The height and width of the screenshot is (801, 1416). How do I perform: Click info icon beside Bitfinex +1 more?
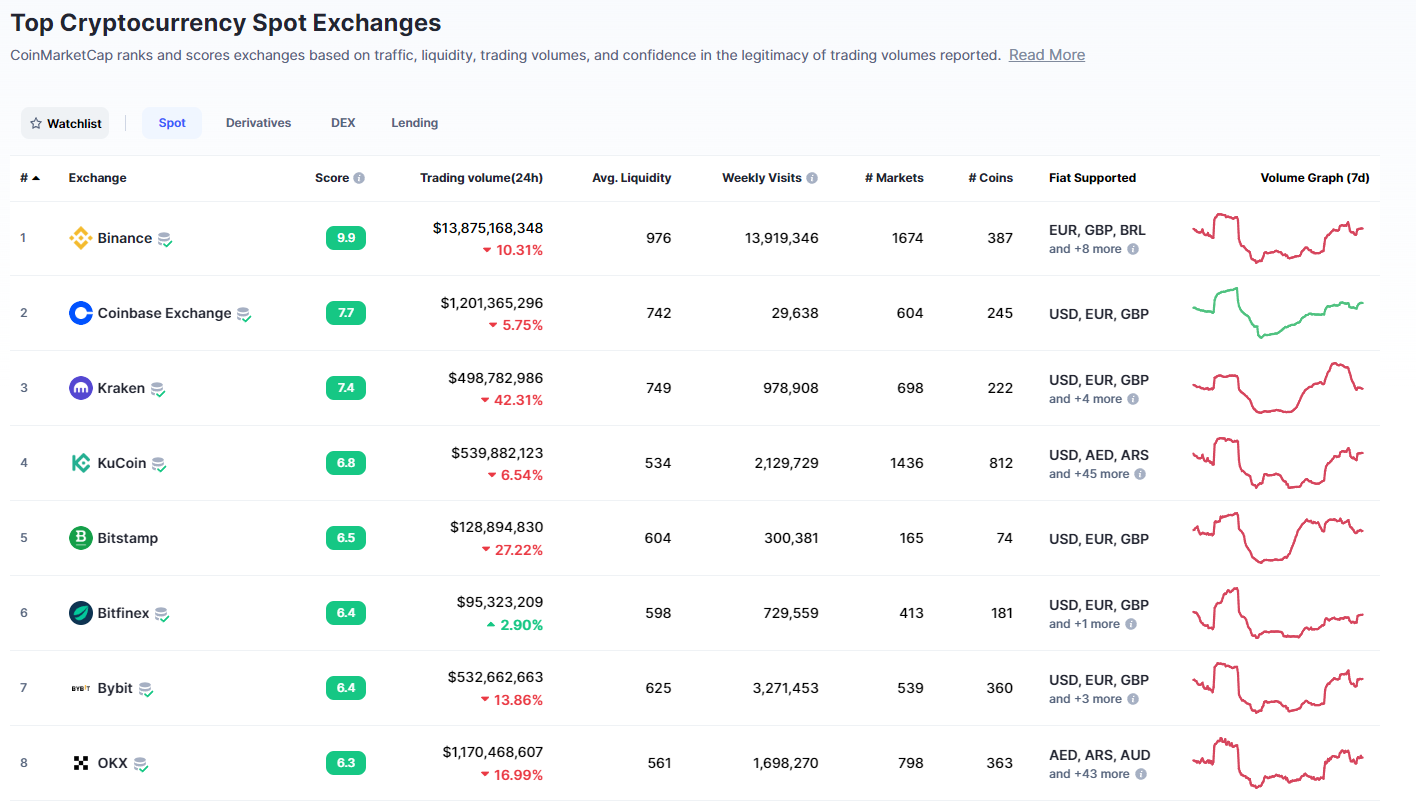[x=1131, y=624]
